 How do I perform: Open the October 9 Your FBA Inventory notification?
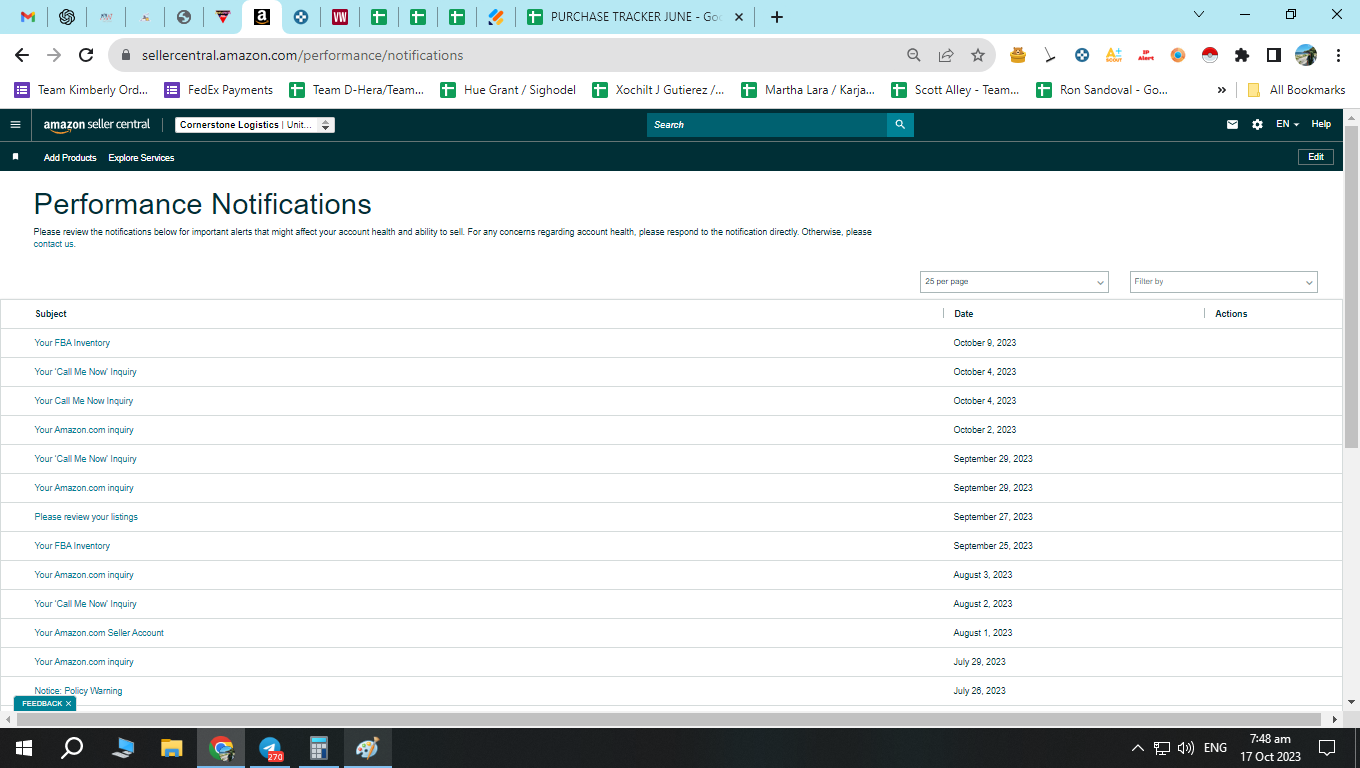coord(72,343)
